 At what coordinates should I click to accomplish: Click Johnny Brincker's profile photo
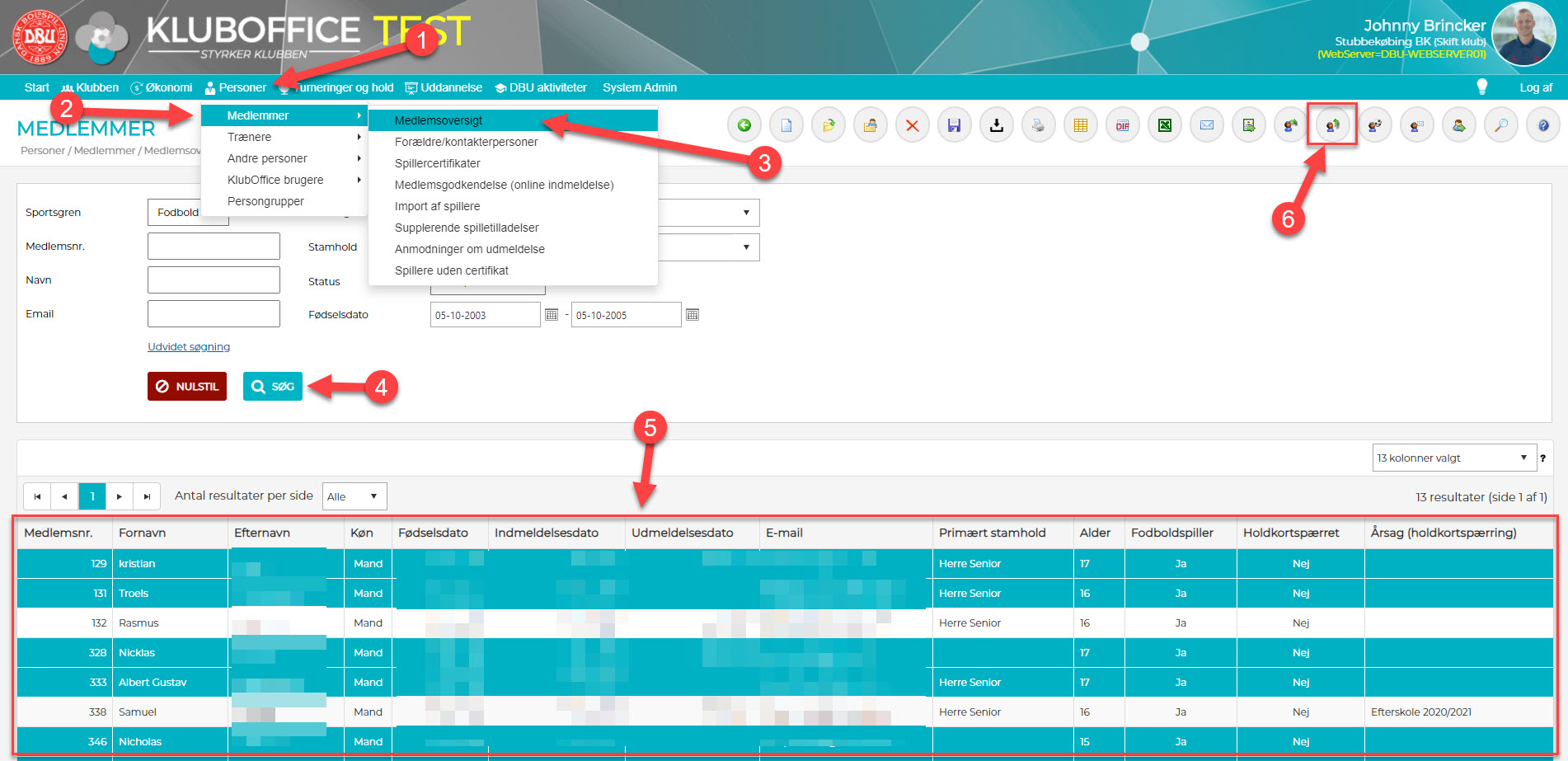(1523, 35)
